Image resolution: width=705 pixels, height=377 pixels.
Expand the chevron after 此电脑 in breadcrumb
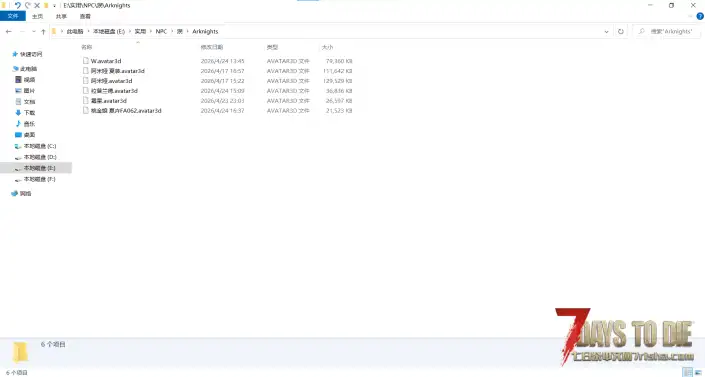88,31
